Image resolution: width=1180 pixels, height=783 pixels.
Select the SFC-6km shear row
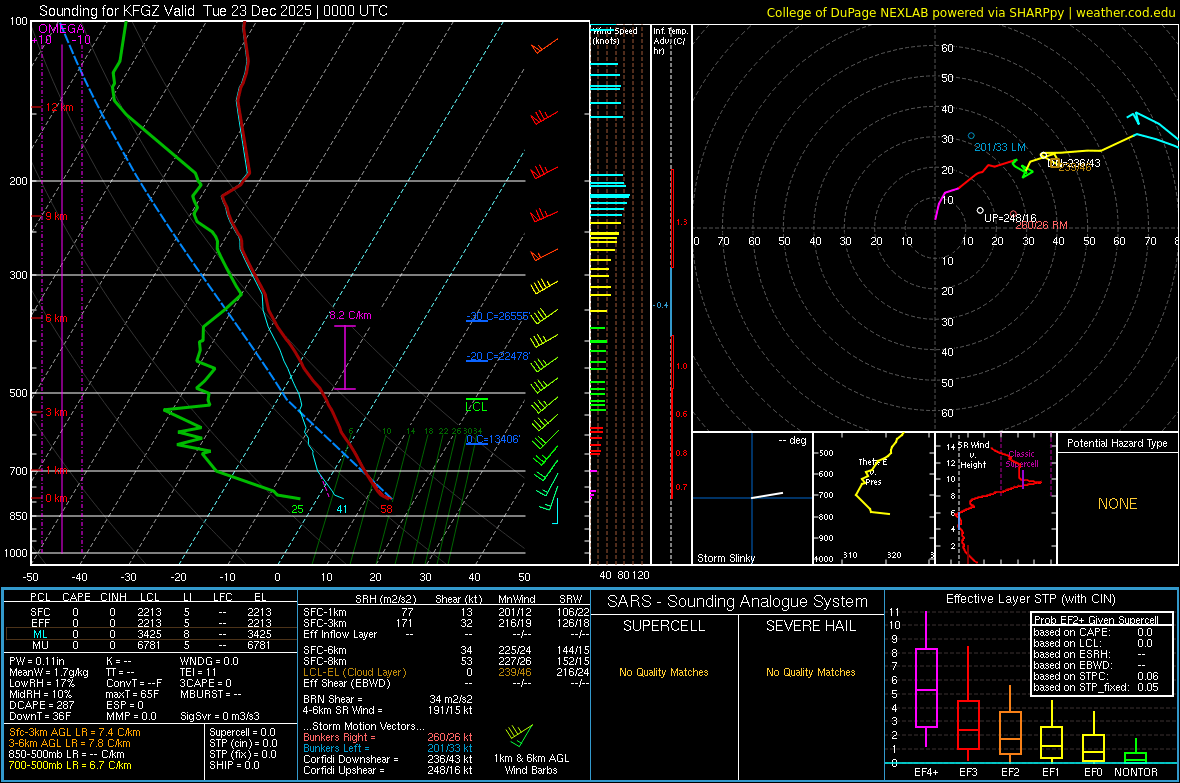(446, 650)
